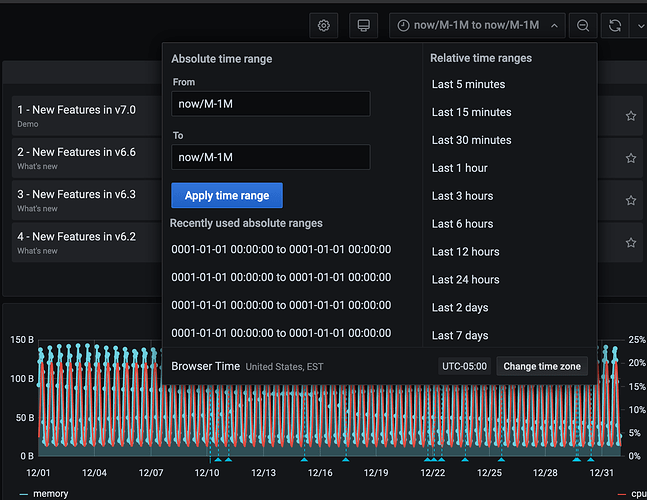Select Last 5 minutes range
This screenshot has width=647, height=500.
point(468,84)
